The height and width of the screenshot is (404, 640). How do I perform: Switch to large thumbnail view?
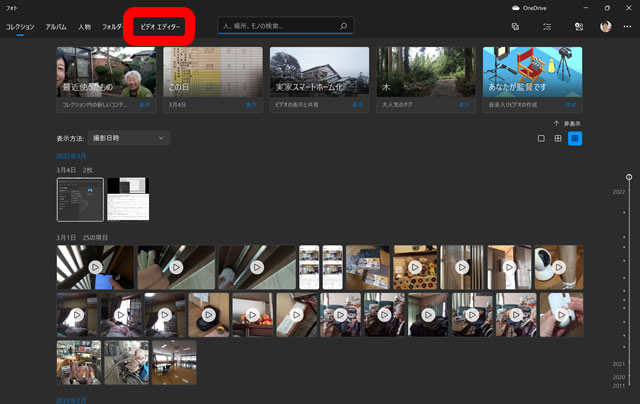point(541,138)
